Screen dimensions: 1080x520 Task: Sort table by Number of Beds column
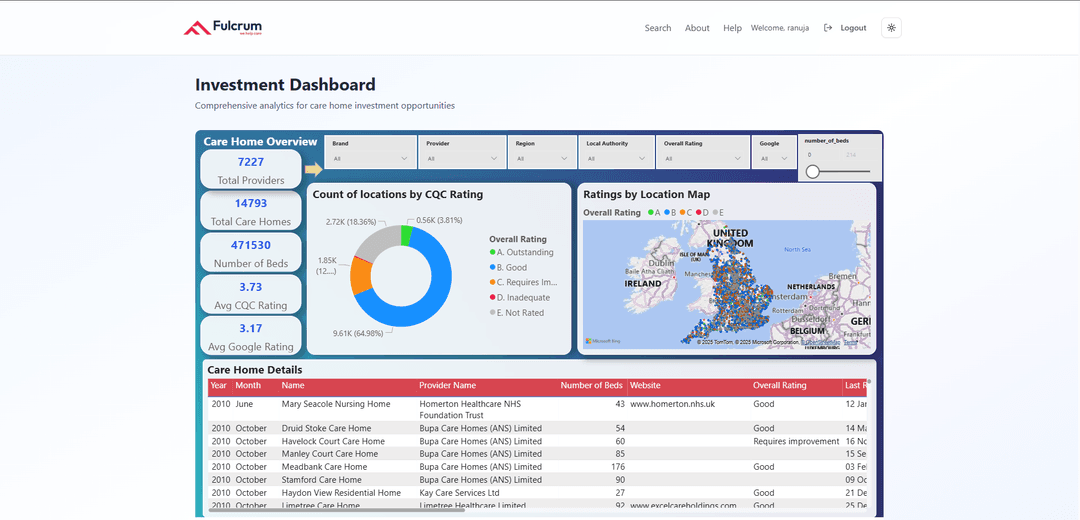pos(591,386)
